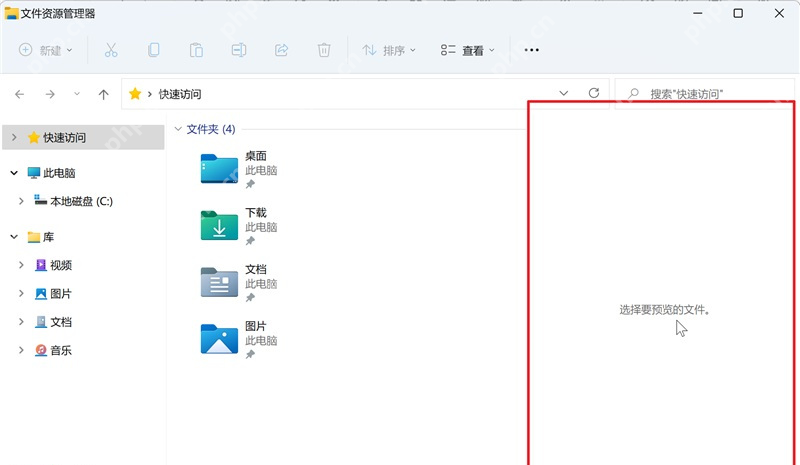Image resolution: width=800 pixels, height=465 pixels.
Task: Select the 文档 folder icon in file list
Action: (219, 282)
